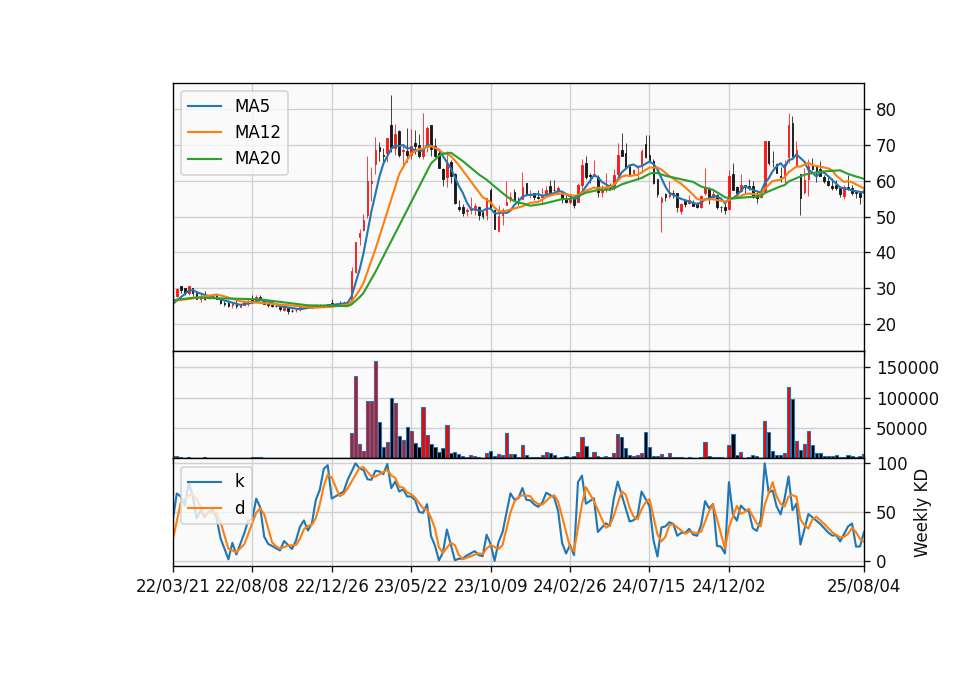The image size is (960, 690).
Task: Click the 50 tick on Weekly KD axis
Action: click(x=886, y=512)
